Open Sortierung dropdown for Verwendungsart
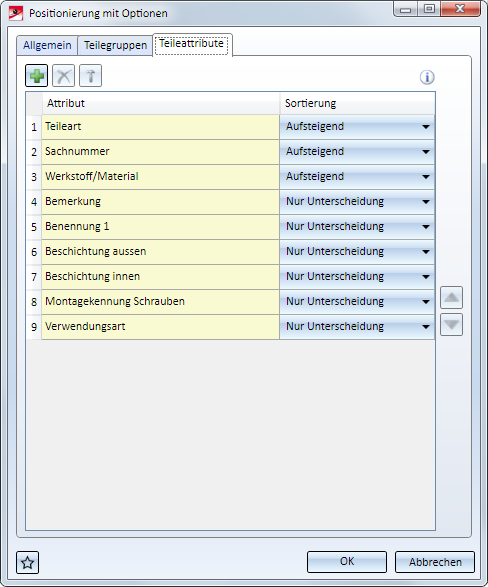This screenshot has width=488, height=587. point(357,327)
